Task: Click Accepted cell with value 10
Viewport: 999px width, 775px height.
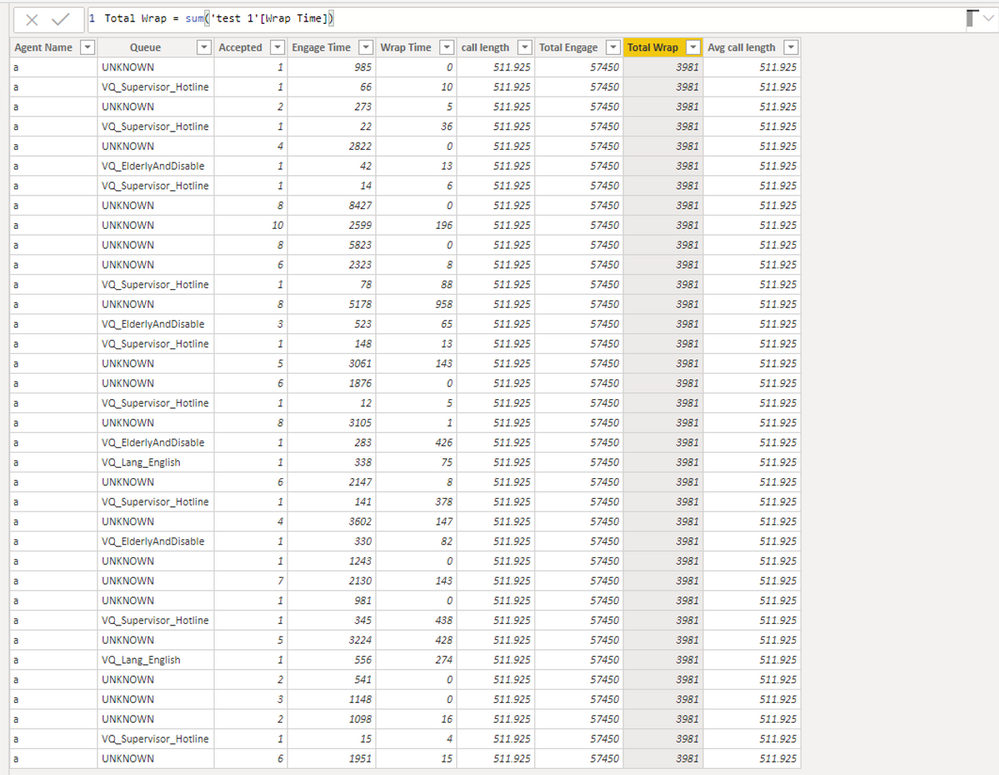Action: pos(250,225)
